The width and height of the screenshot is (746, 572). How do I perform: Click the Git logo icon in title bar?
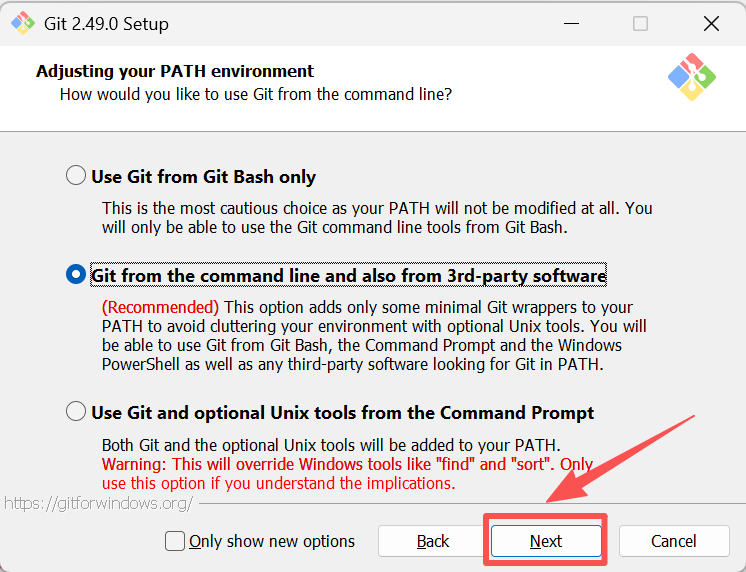click(x=23, y=23)
